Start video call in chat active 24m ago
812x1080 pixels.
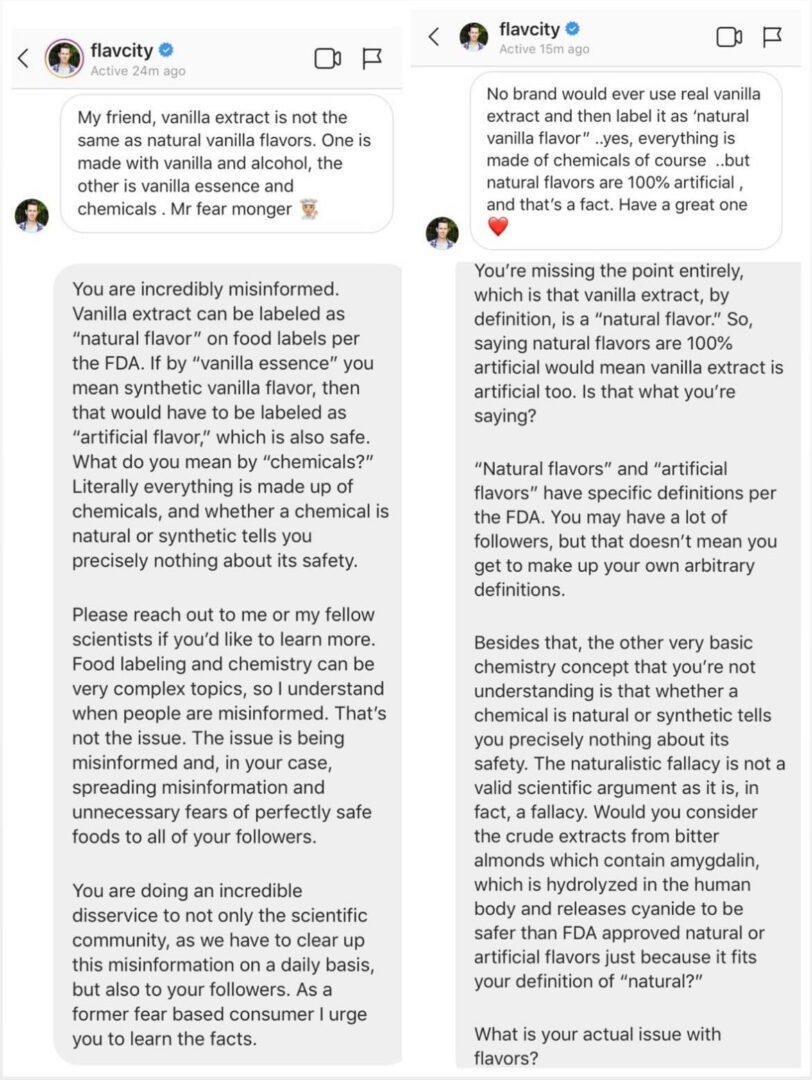(x=328, y=59)
